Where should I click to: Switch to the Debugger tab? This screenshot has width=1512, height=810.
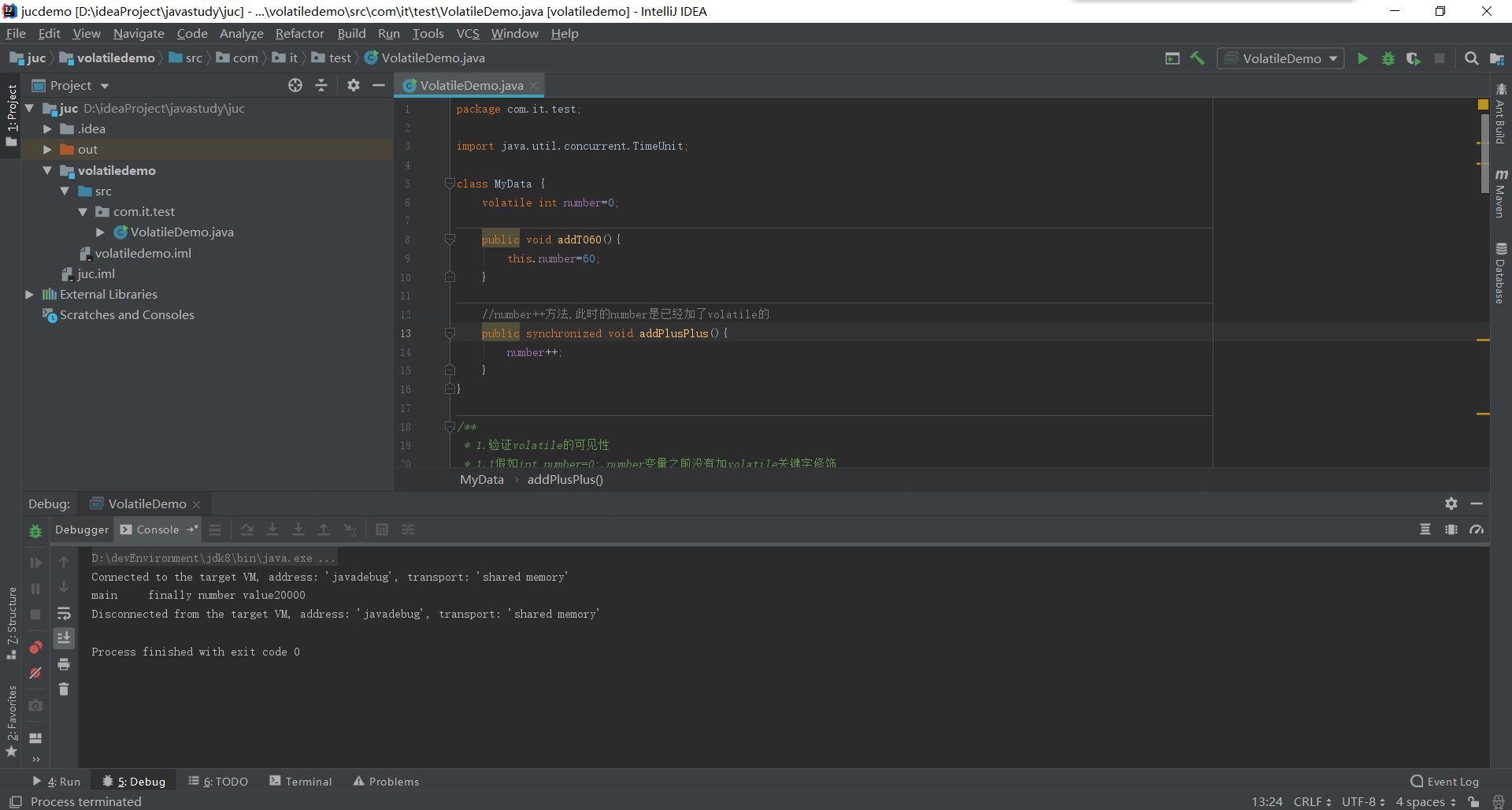pos(82,529)
